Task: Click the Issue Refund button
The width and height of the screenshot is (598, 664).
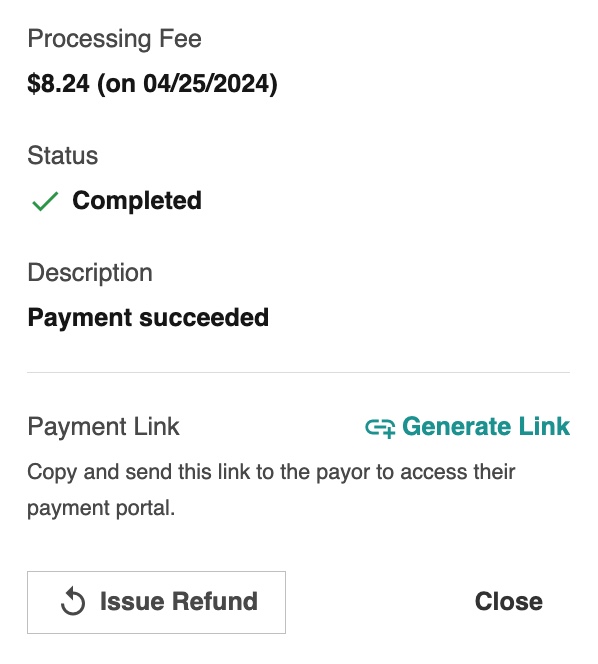Action: coord(156,602)
